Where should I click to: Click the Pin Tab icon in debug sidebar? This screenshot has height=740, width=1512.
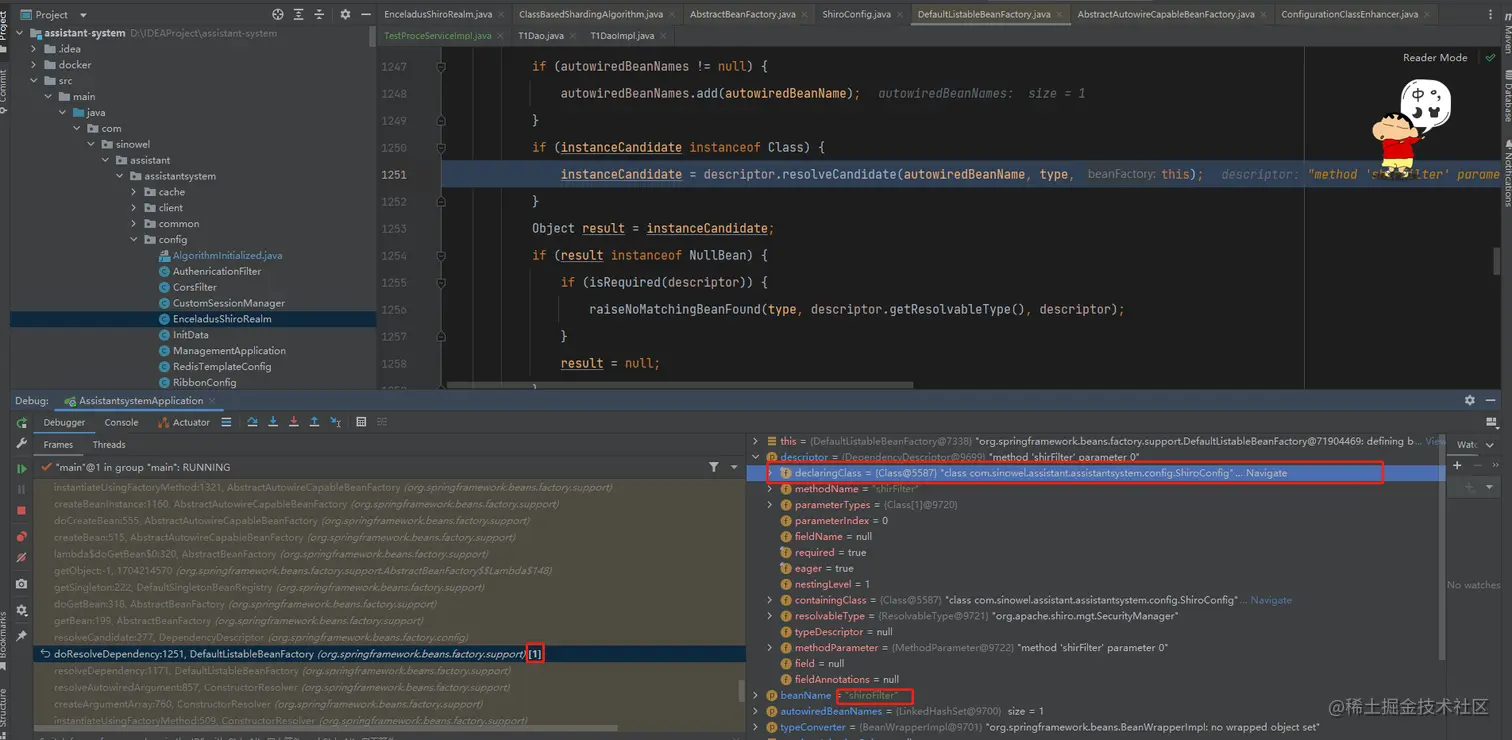(x=21, y=636)
